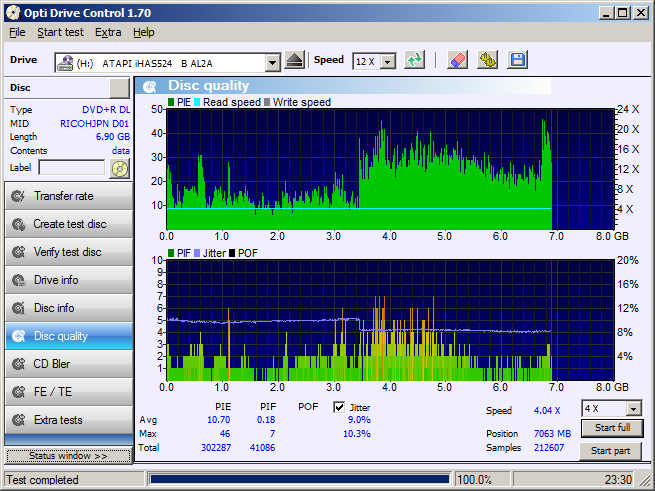The height and width of the screenshot is (491, 655).
Task: Click the Position 7063 MB value
Action: (552, 434)
